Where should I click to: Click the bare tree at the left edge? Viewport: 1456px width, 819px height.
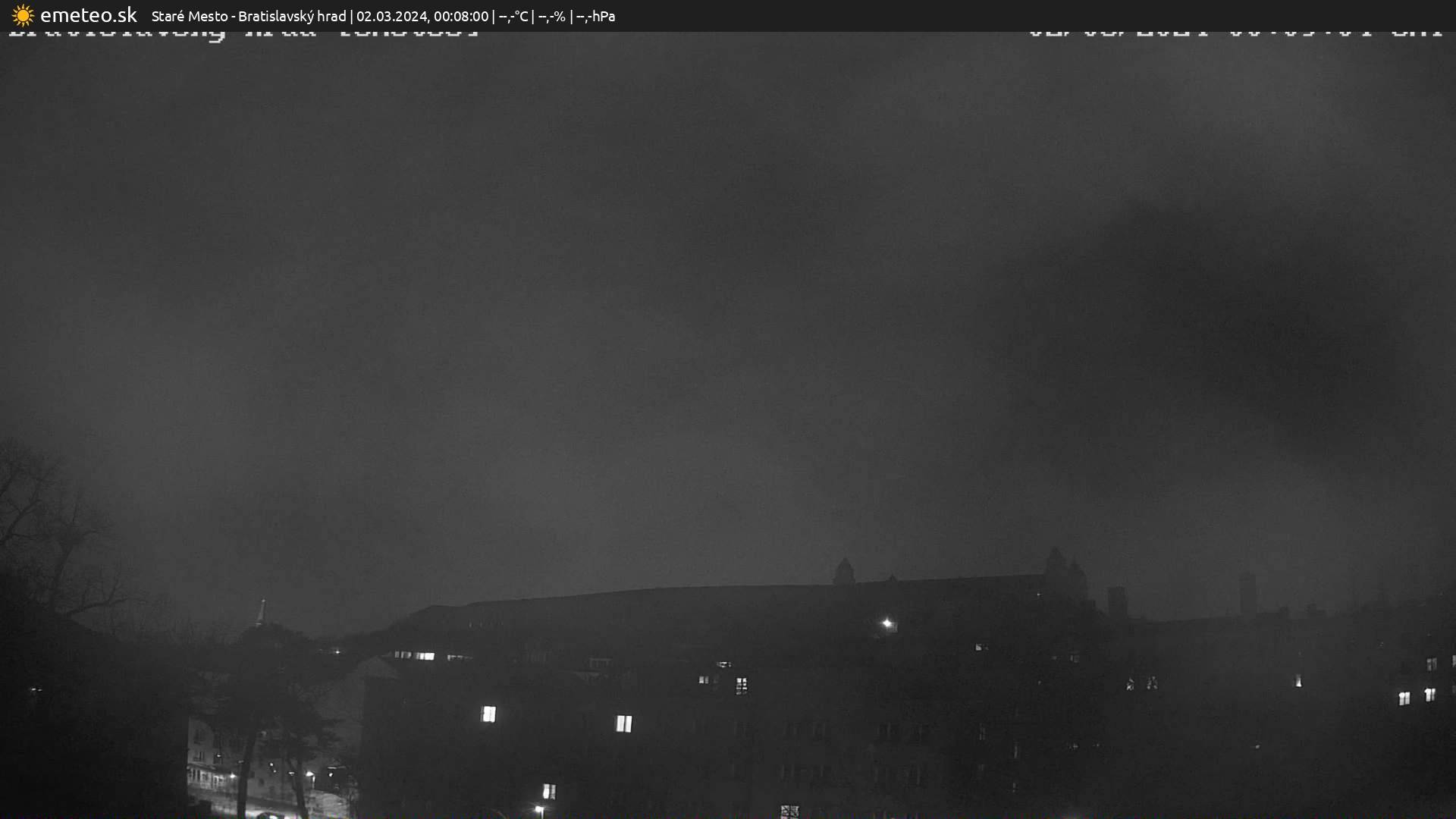tap(45, 531)
